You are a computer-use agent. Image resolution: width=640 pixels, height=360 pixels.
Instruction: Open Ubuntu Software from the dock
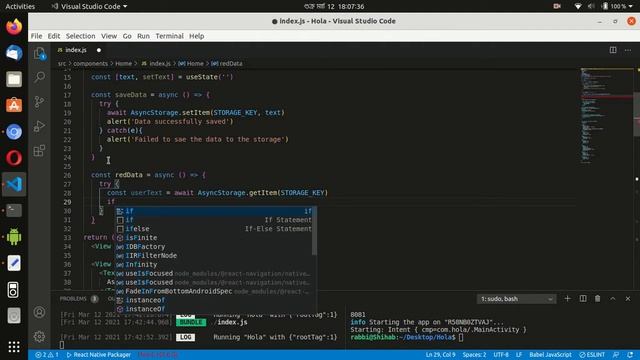pos(14,105)
